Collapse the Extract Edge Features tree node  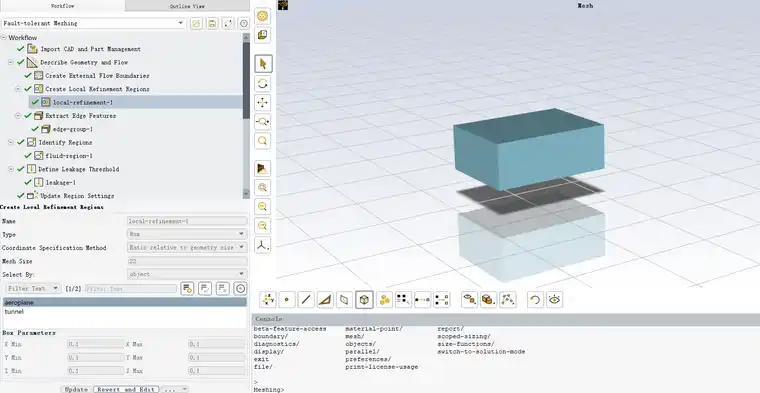(x=18, y=116)
